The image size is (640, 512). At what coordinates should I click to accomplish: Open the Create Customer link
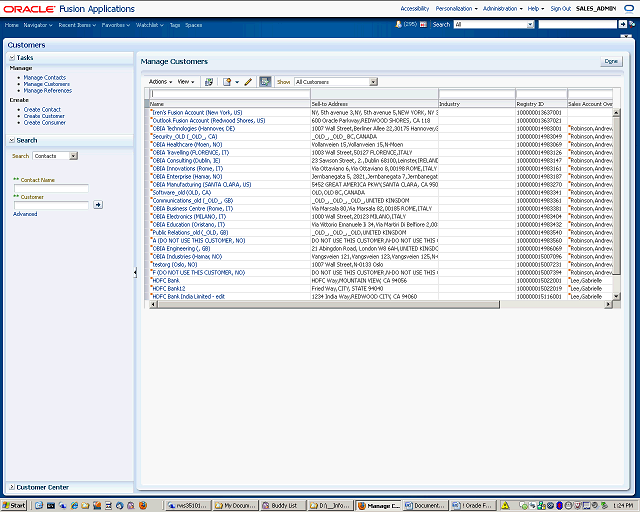(x=44, y=116)
